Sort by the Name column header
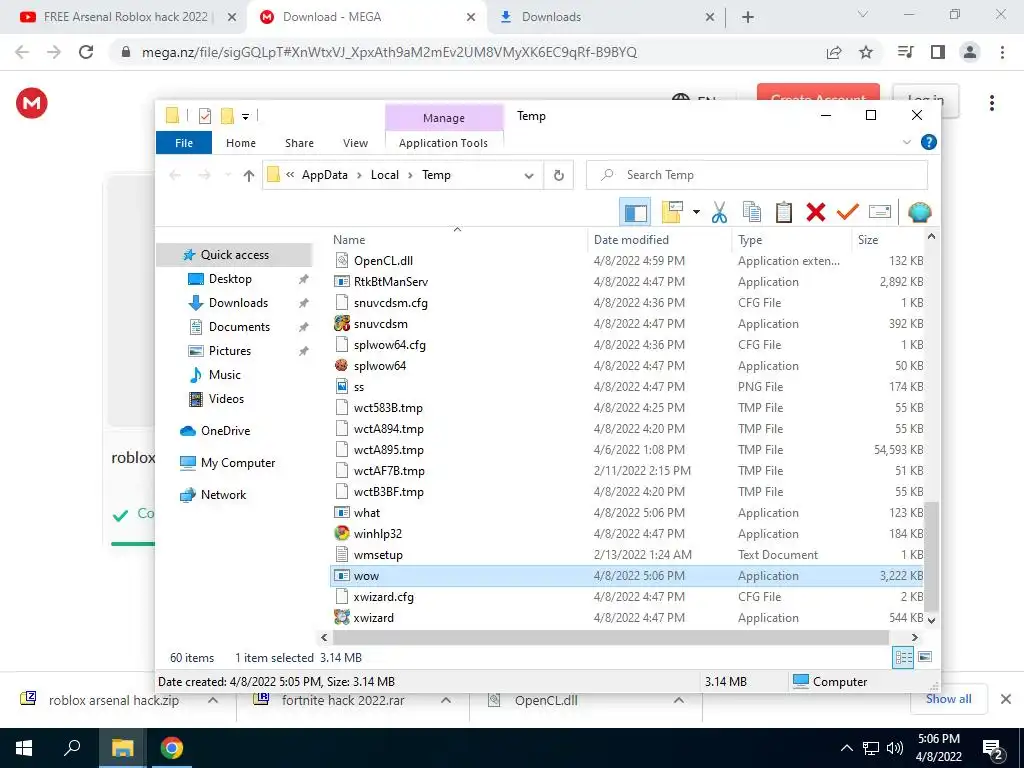Viewport: 1024px width, 768px height. pos(457,240)
